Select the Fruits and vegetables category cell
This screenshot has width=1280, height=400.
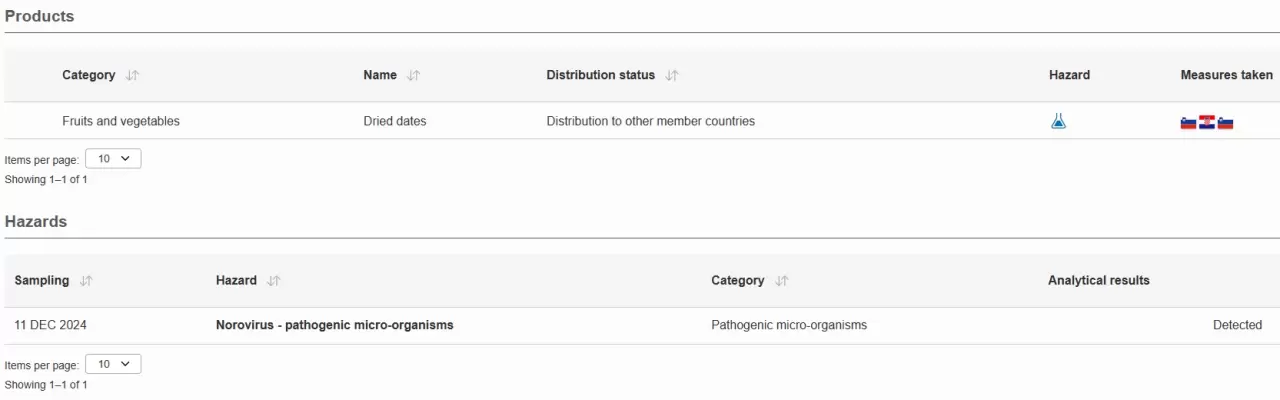pos(121,121)
